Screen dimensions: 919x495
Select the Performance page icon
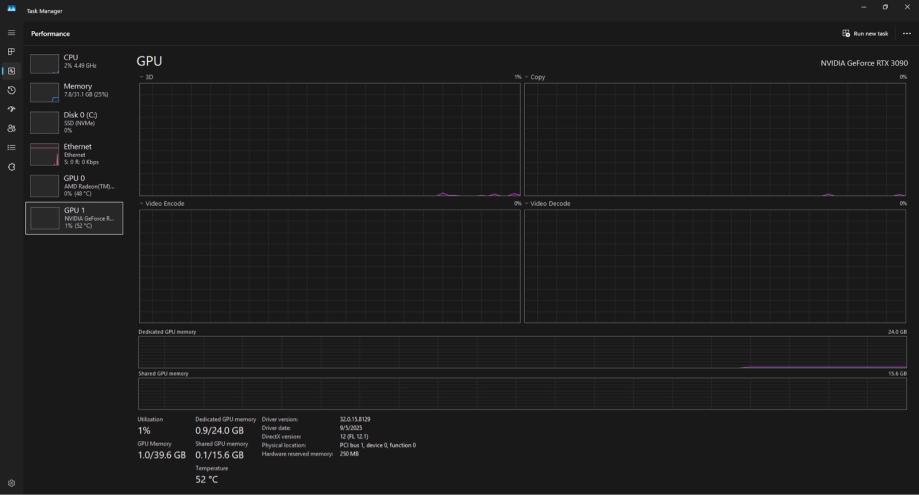coord(11,71)
